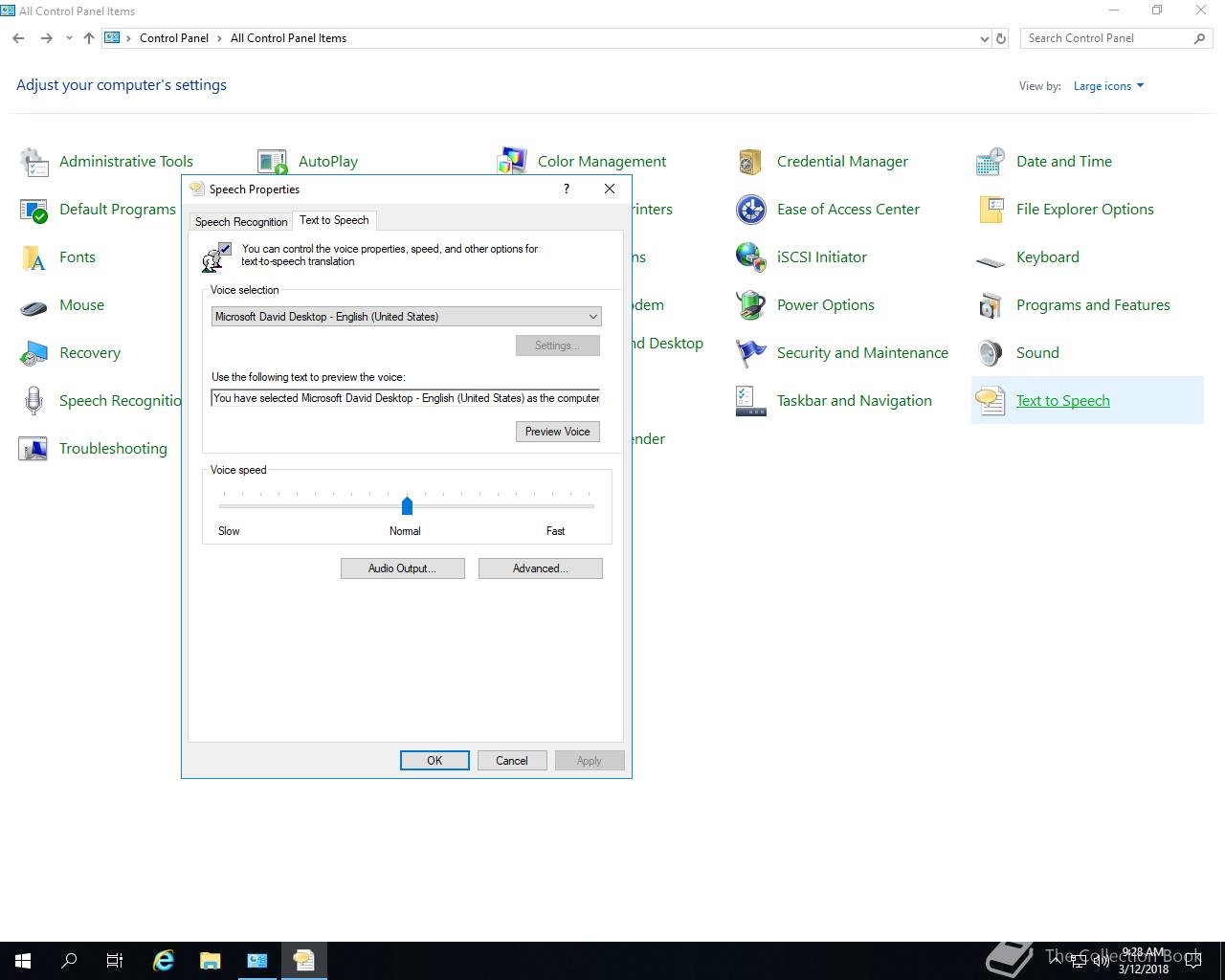1225x980 pixels.
Task: Click the Security and Maintenance flag icon
Action: (x=751, y=353)
